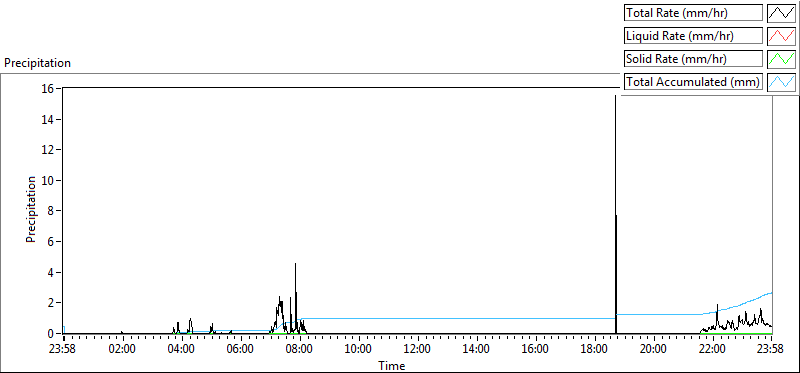The image size is (800, 373).
Task: Click the Precipitation graph caption above the plot
Action: pos(37,63)
